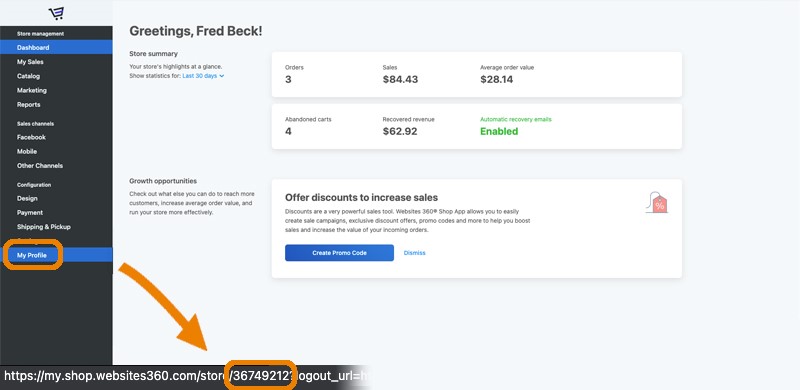This screenshot has height=390, width=800.
Task: Click the shopping cart logo icon
Action: 56,13
